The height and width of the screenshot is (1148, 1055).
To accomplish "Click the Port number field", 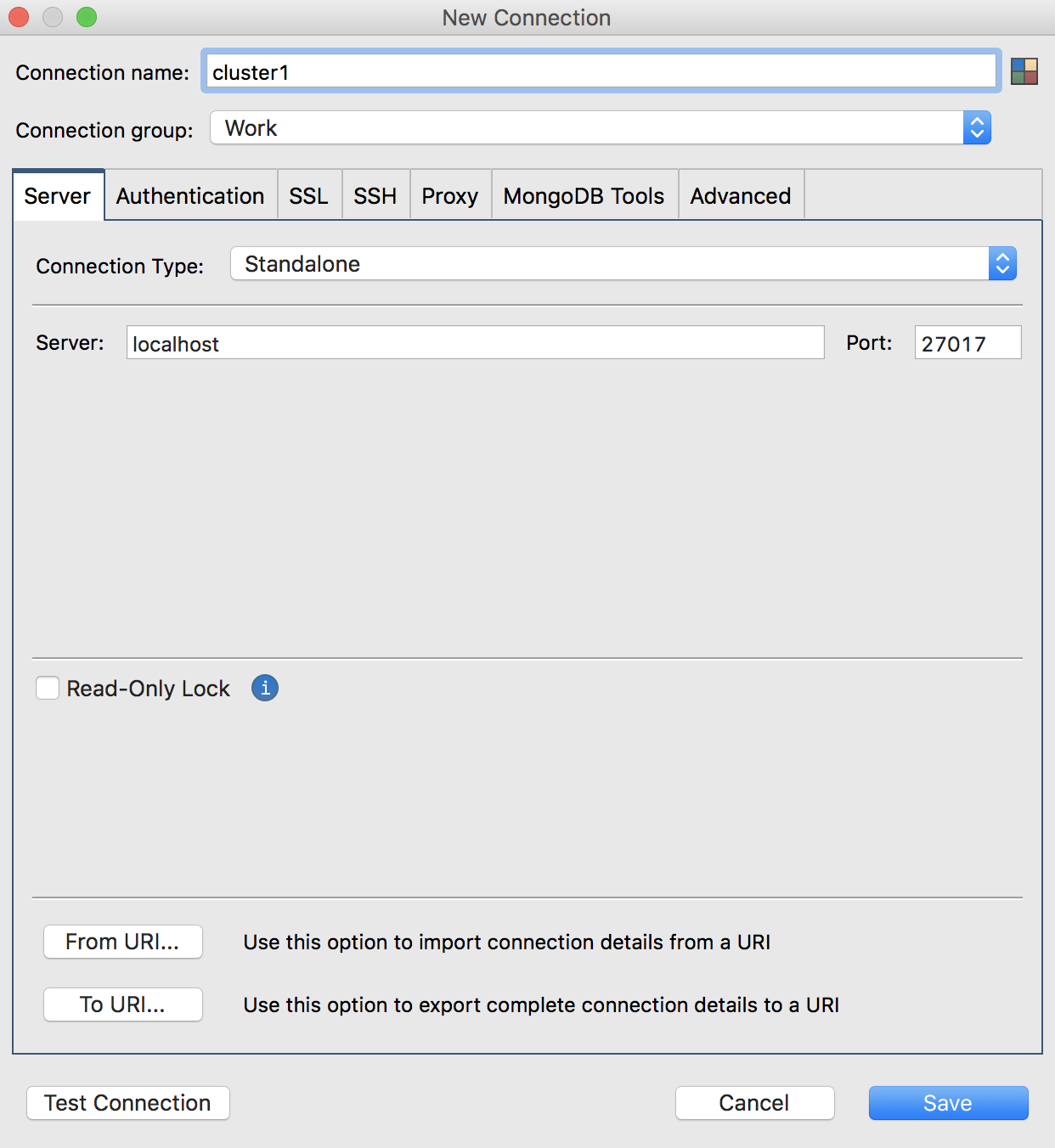I will (x=967, y=343).
